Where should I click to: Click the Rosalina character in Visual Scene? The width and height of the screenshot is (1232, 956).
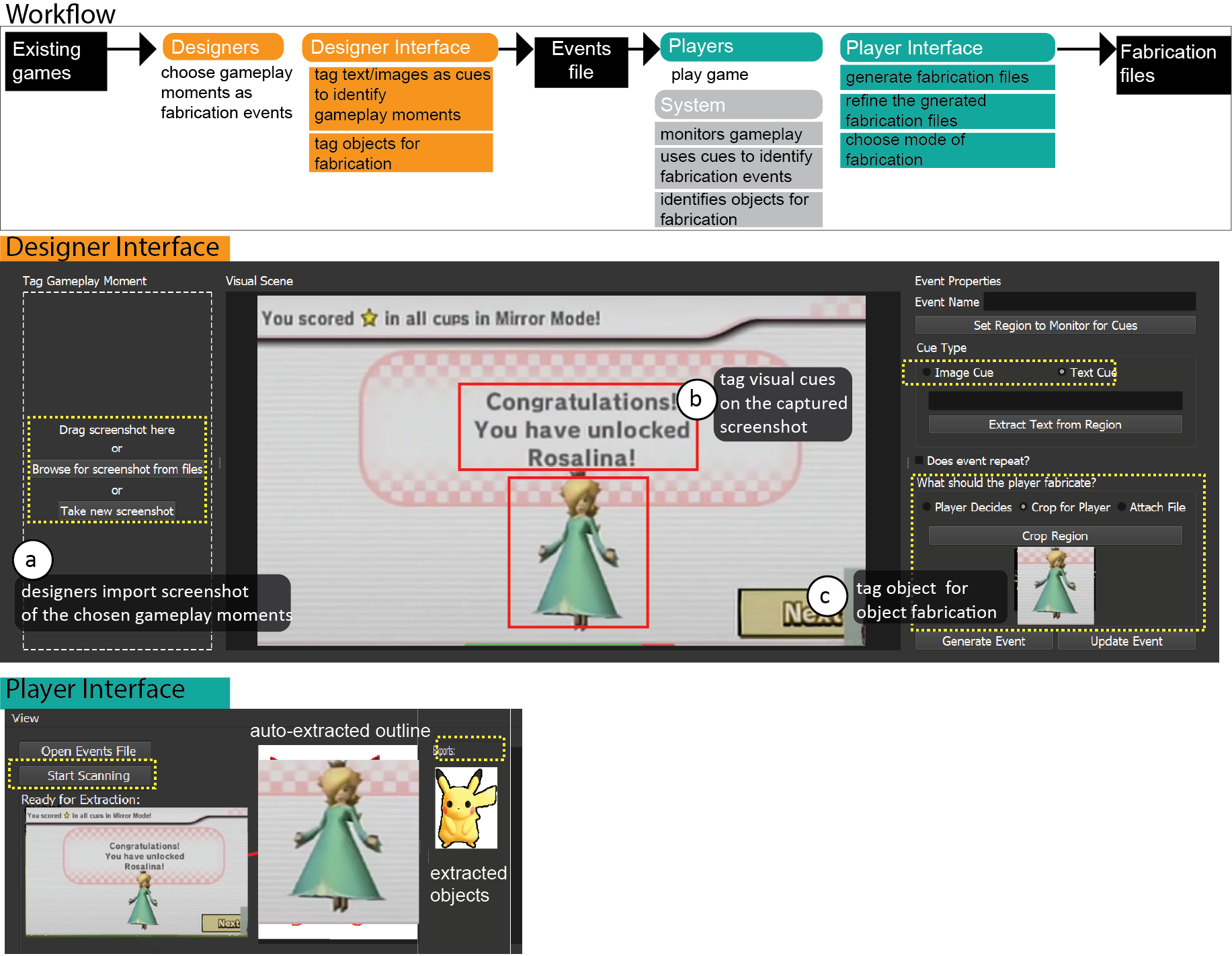(x=578, y=552)
